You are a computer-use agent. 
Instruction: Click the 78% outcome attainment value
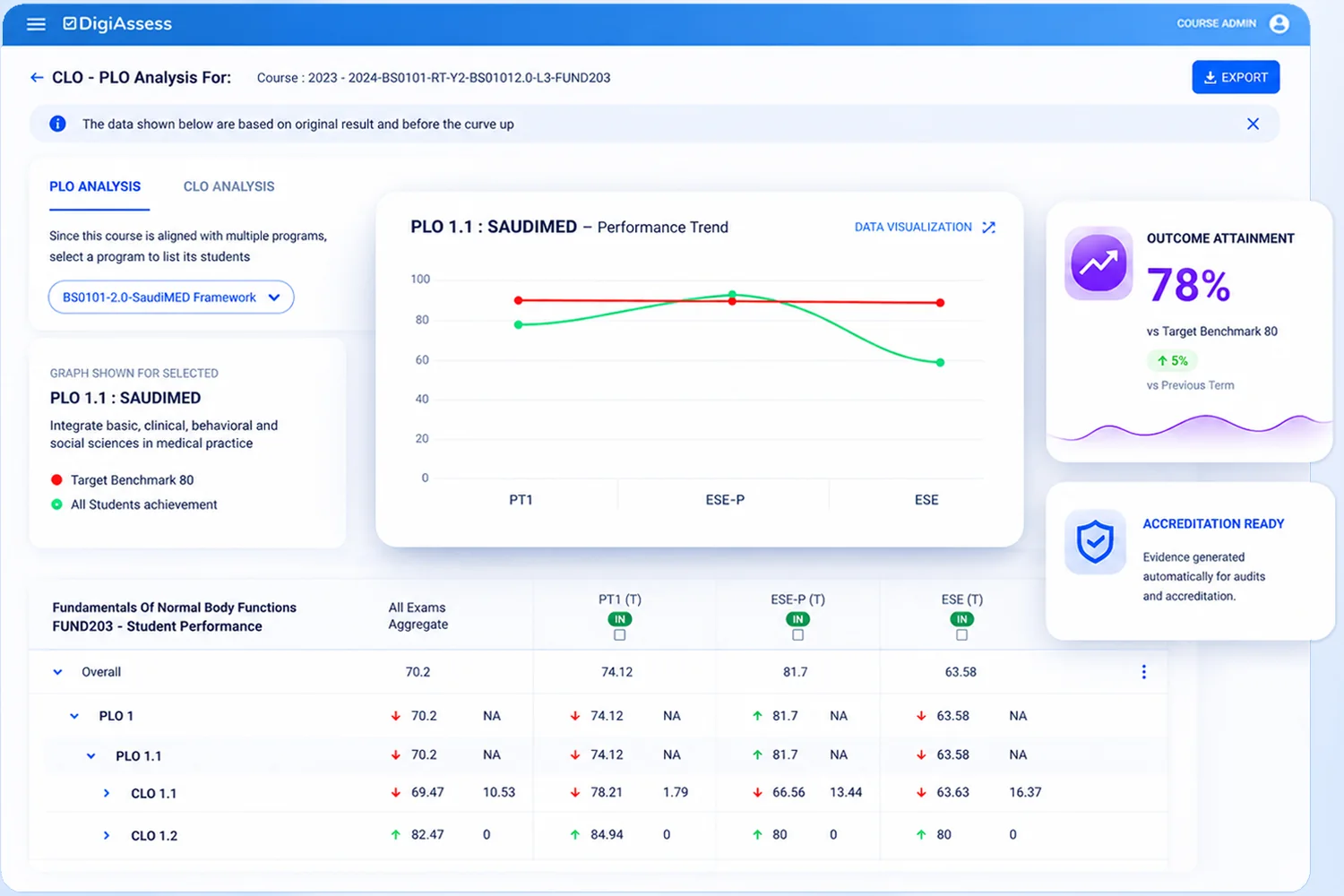click(x=1188, y=285)
